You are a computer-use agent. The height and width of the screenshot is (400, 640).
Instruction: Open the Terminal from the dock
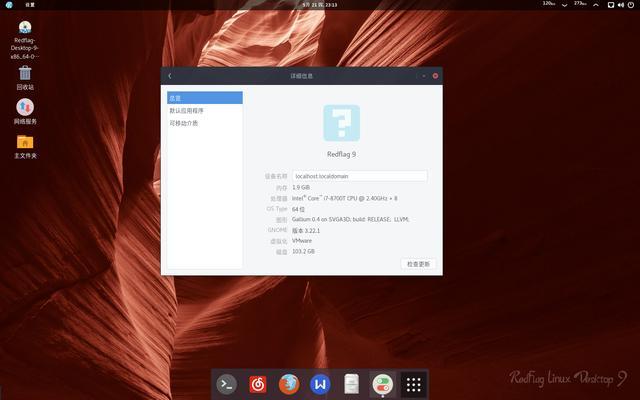click(x=227, y=384)
